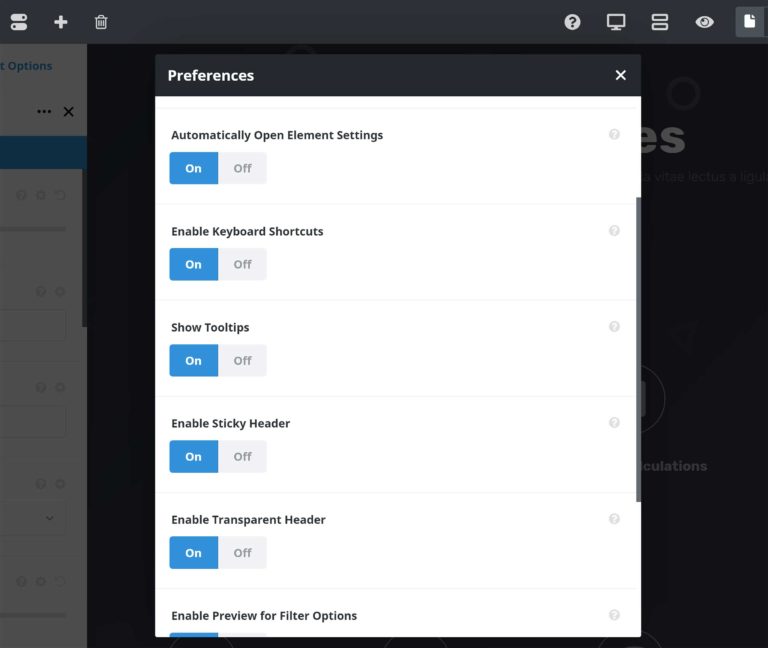This screenshot has height=648, width=768.
Task: Open help icon for Enable Transparent Header
Action: click(x=614, y=519)
